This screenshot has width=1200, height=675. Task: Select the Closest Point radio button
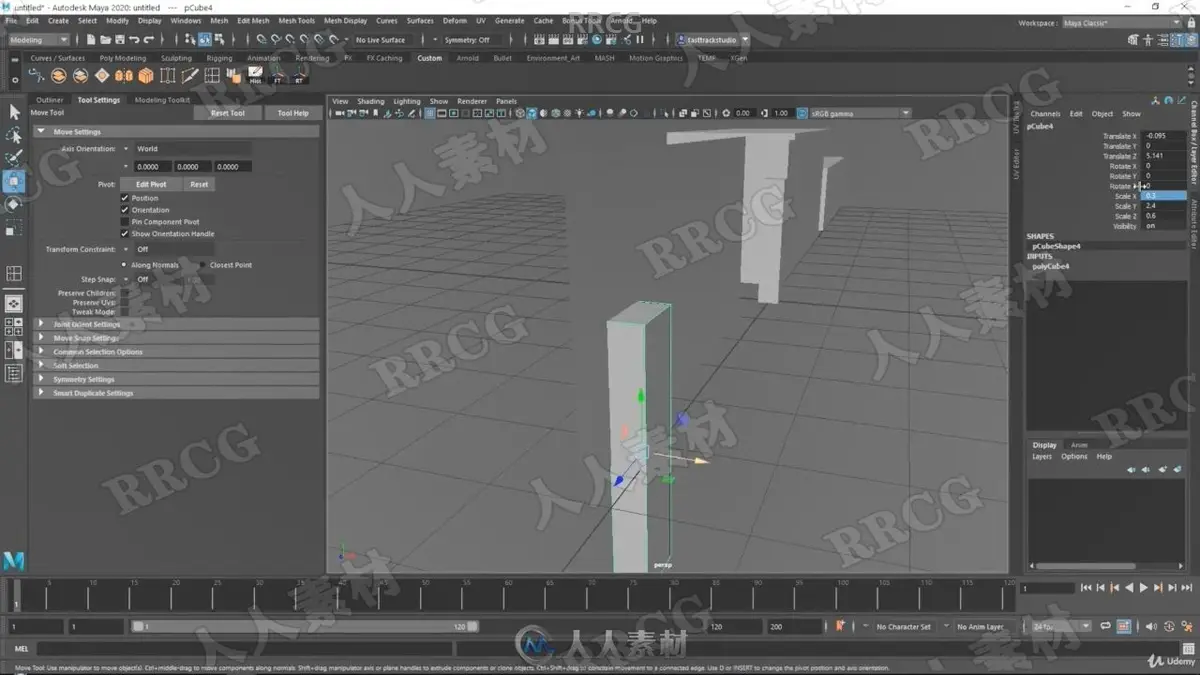tap(203, 265)
